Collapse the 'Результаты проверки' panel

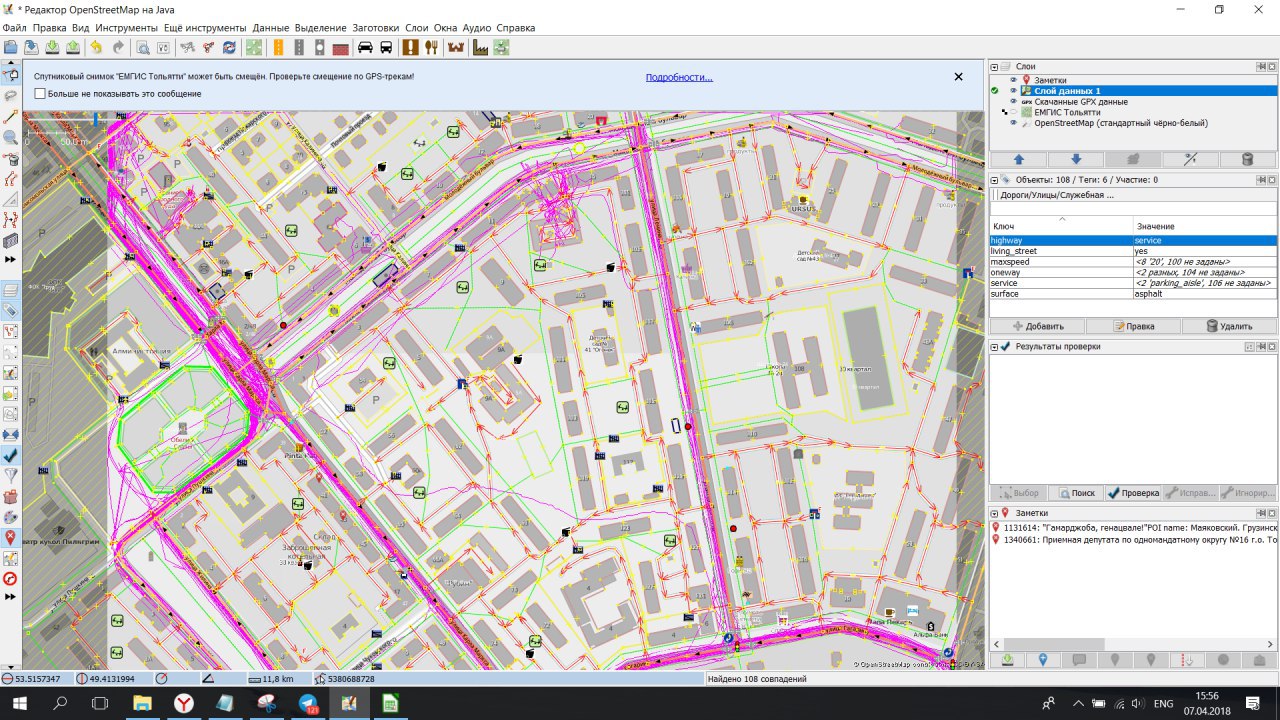pyautogui.click(x=995, y=347)
